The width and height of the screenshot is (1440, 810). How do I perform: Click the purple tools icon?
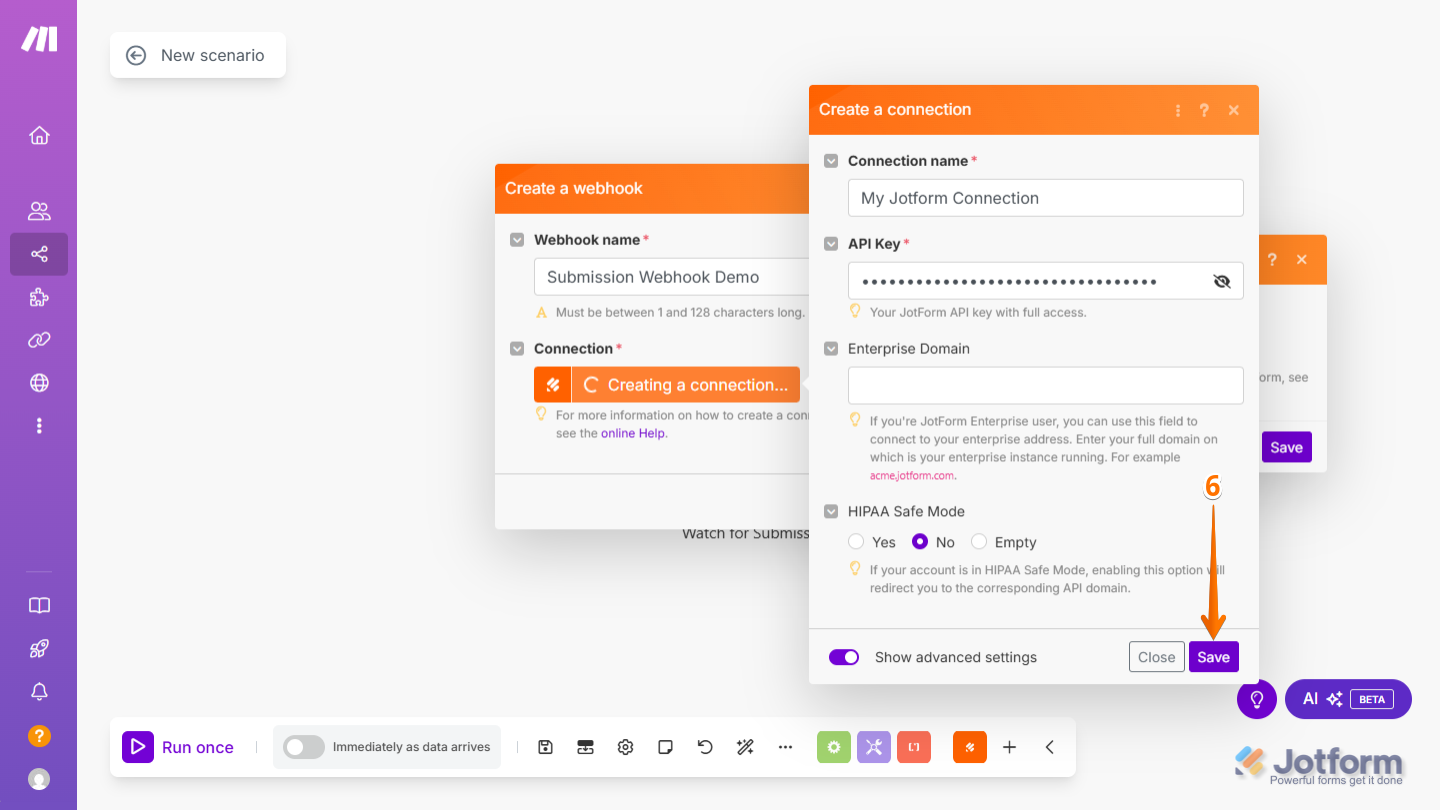click(x=874, y=747)
